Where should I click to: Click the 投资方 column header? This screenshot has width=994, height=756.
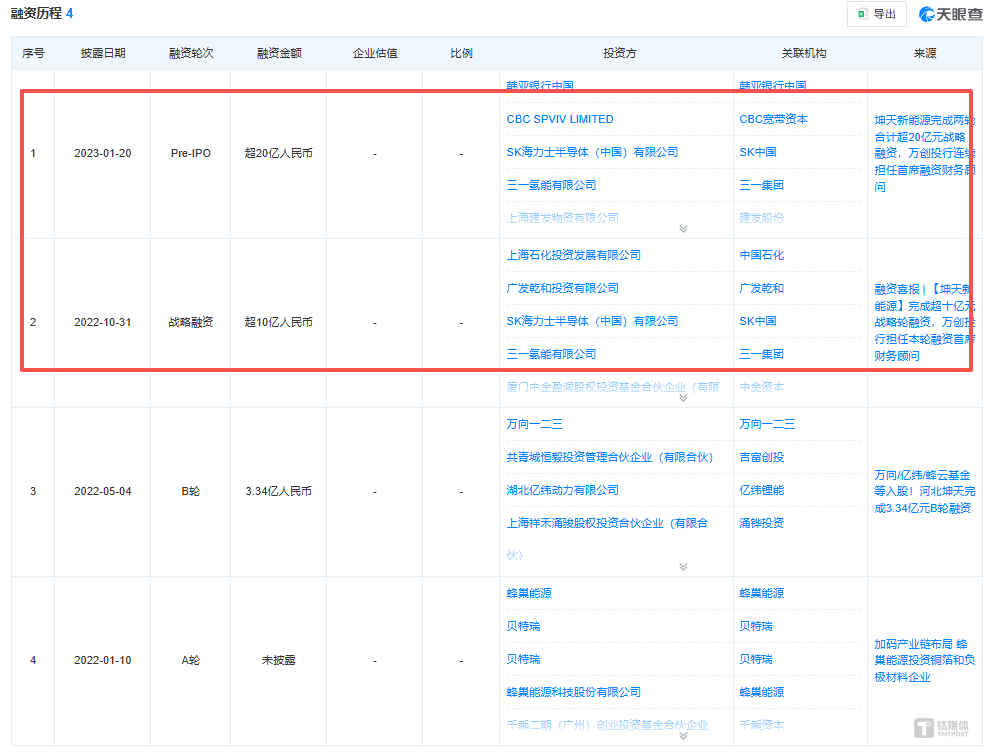coord(619,53)
